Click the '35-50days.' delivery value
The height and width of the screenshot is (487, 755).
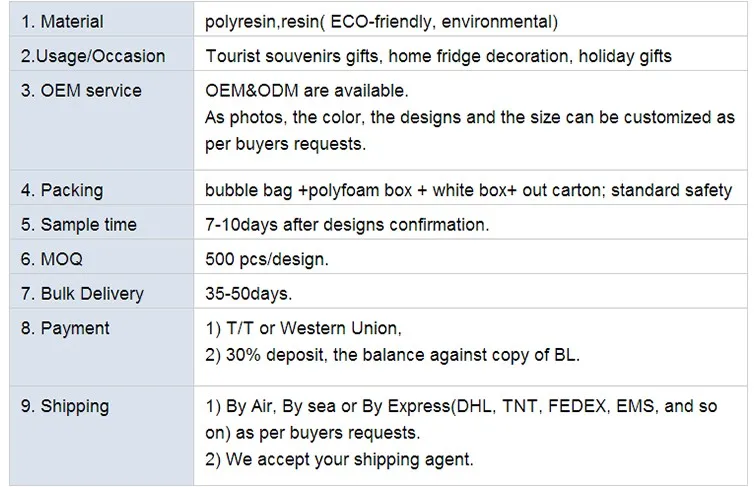point(249,294)
